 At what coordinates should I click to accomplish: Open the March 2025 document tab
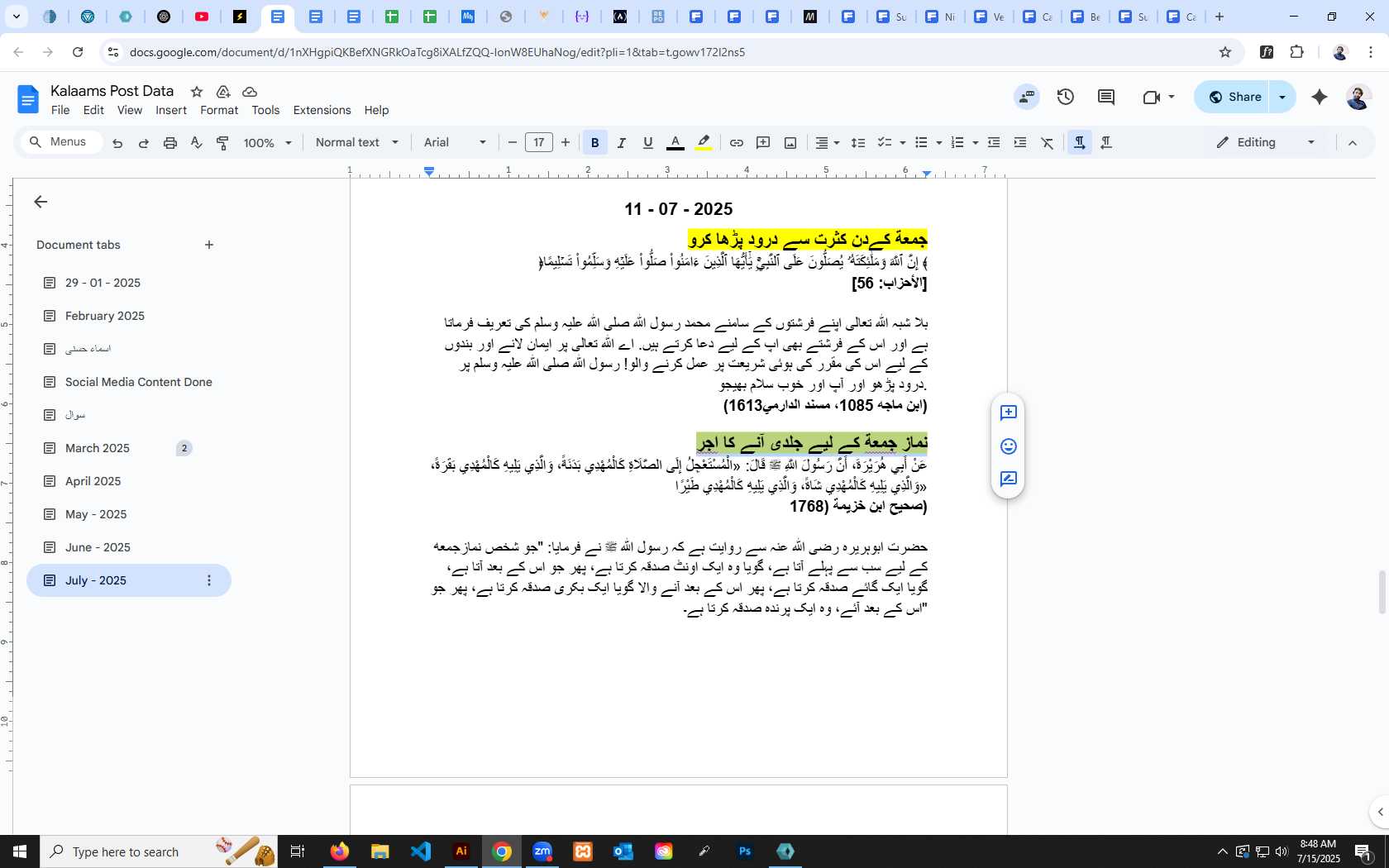point(129,448)
